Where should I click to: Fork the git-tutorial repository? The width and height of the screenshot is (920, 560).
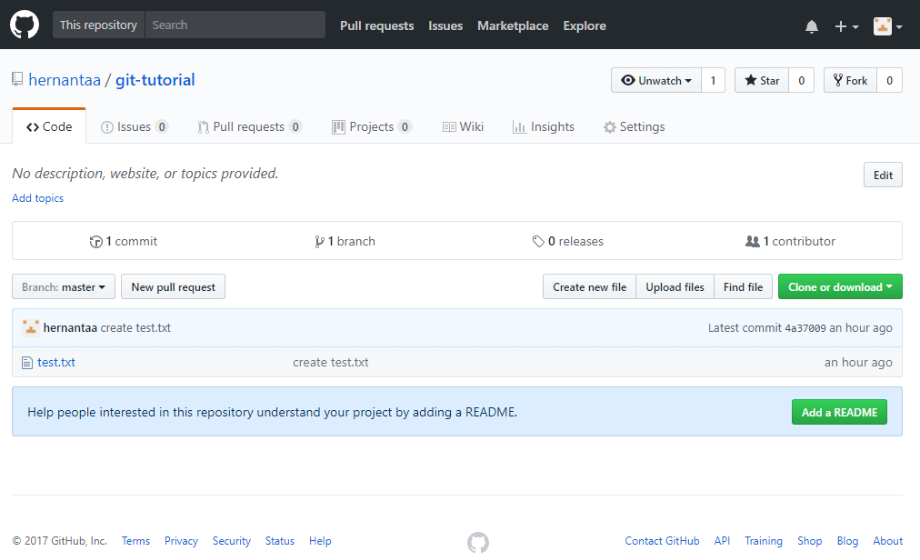click(x=850, y=80)
